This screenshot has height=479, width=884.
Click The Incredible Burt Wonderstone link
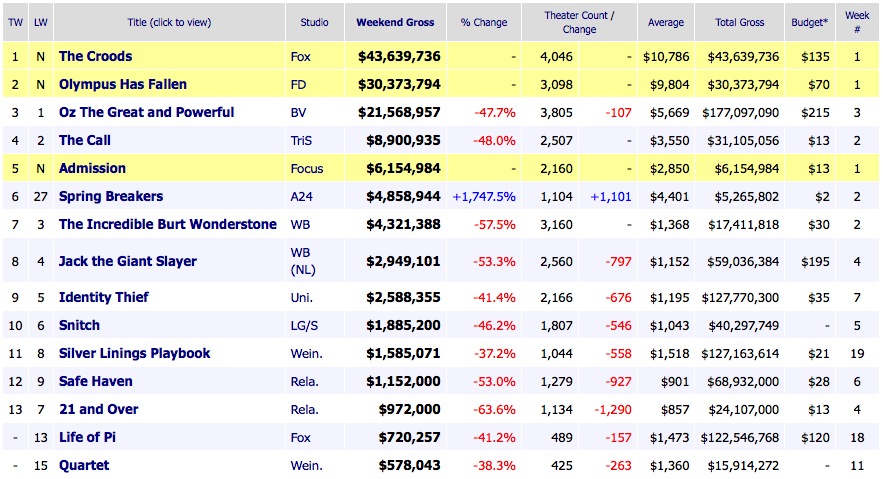pyautogui.click(x=167, y=224)
